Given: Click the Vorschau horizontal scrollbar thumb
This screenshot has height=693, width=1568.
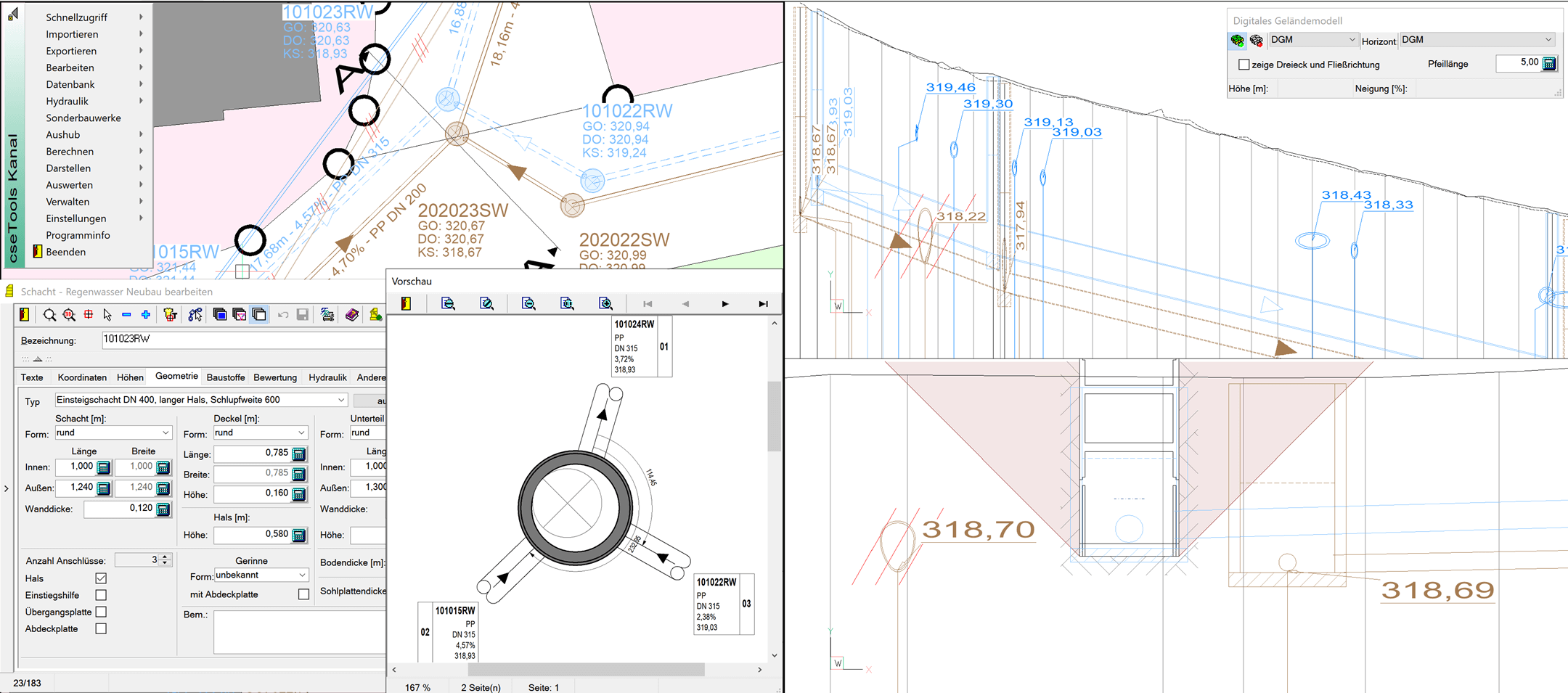Looking at the screenshot, I should [585, 670].
